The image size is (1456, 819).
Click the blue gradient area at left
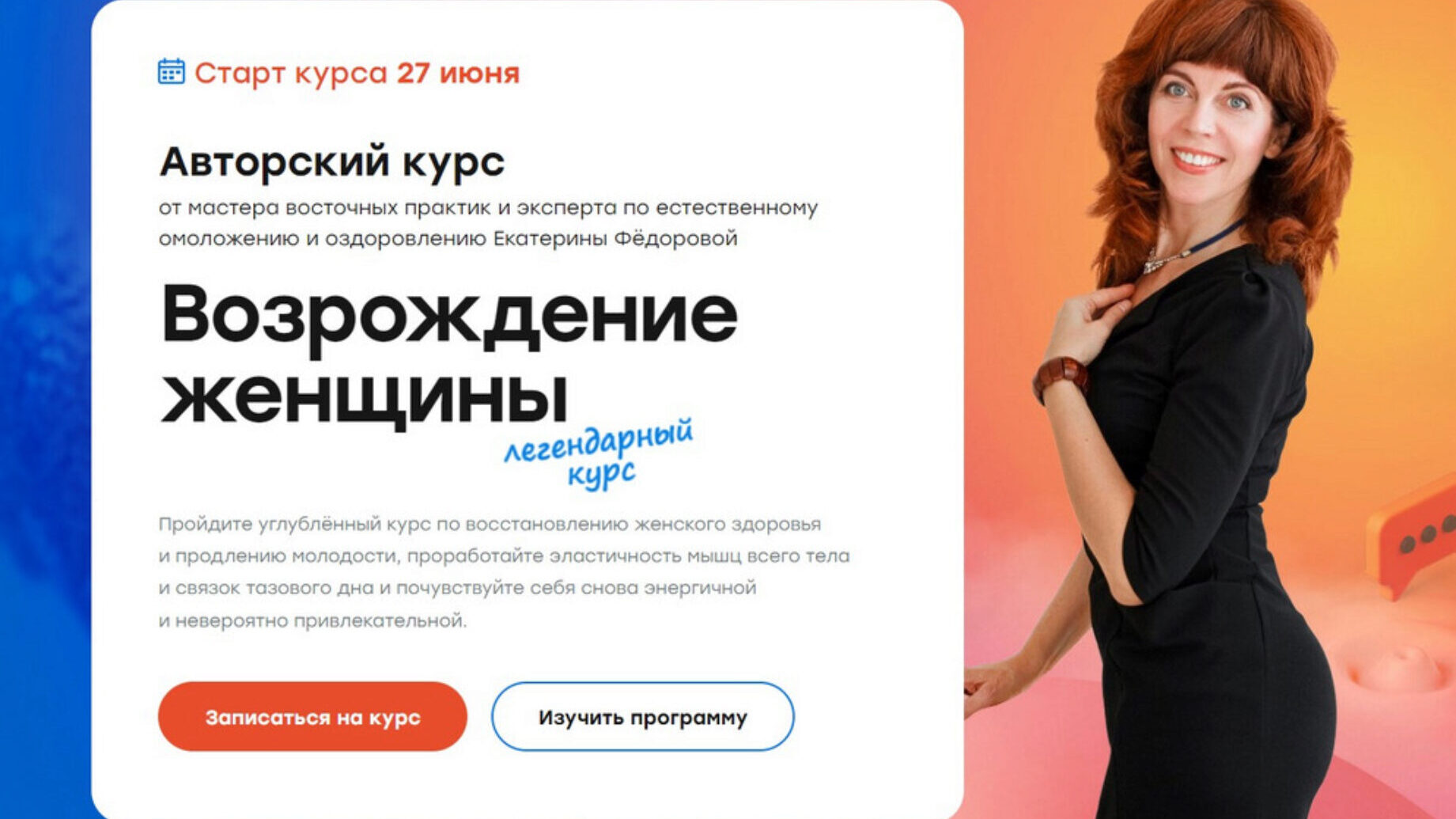[x=45, y=409]
